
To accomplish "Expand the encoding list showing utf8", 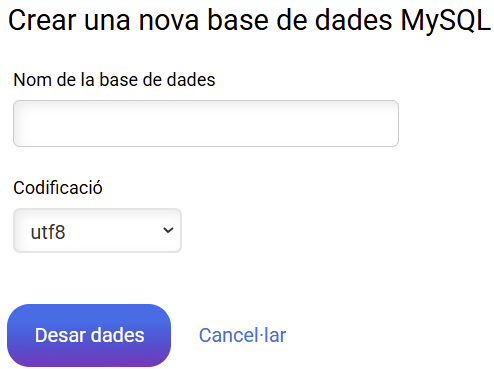I will coord(97,231).
